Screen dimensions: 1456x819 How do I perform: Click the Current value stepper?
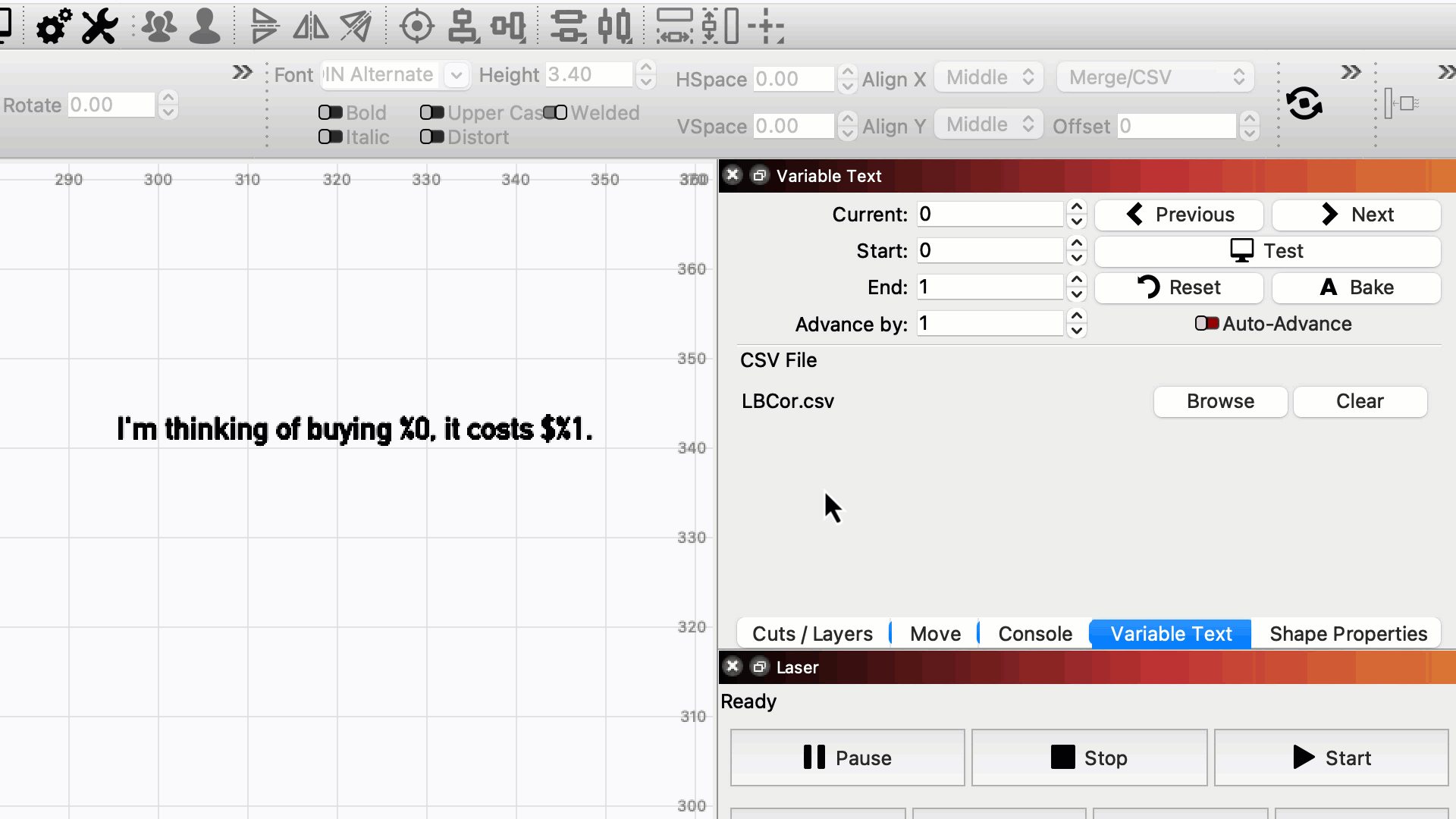[1076, 214]
